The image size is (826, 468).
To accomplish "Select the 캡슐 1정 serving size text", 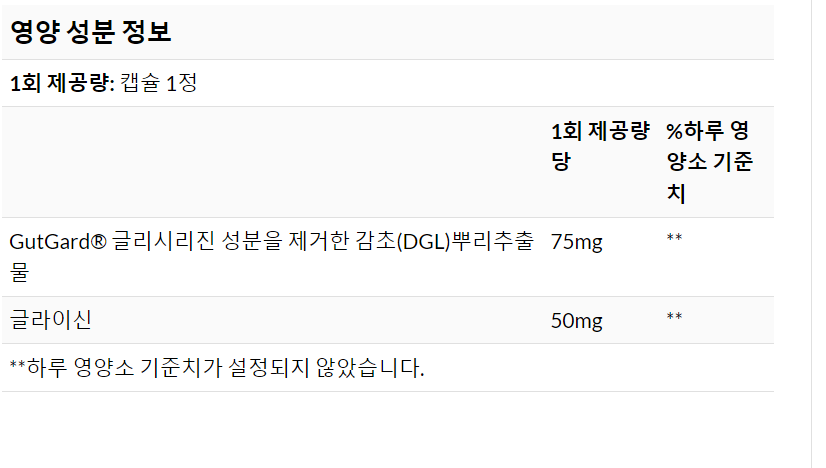I will tap(159, 83).
